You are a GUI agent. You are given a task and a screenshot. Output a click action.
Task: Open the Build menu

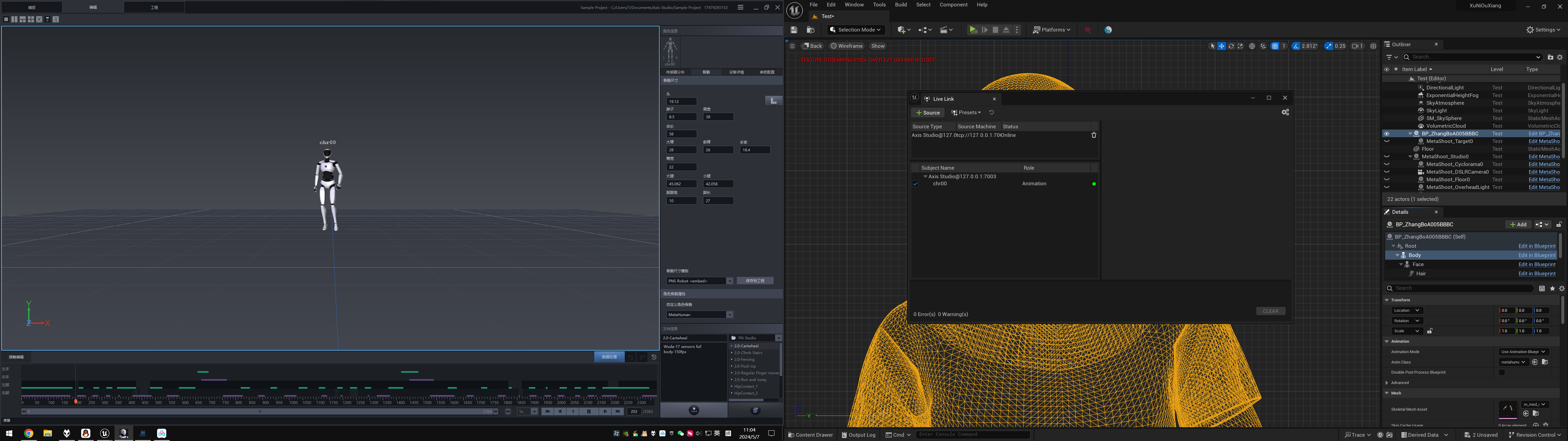point(900,5)
